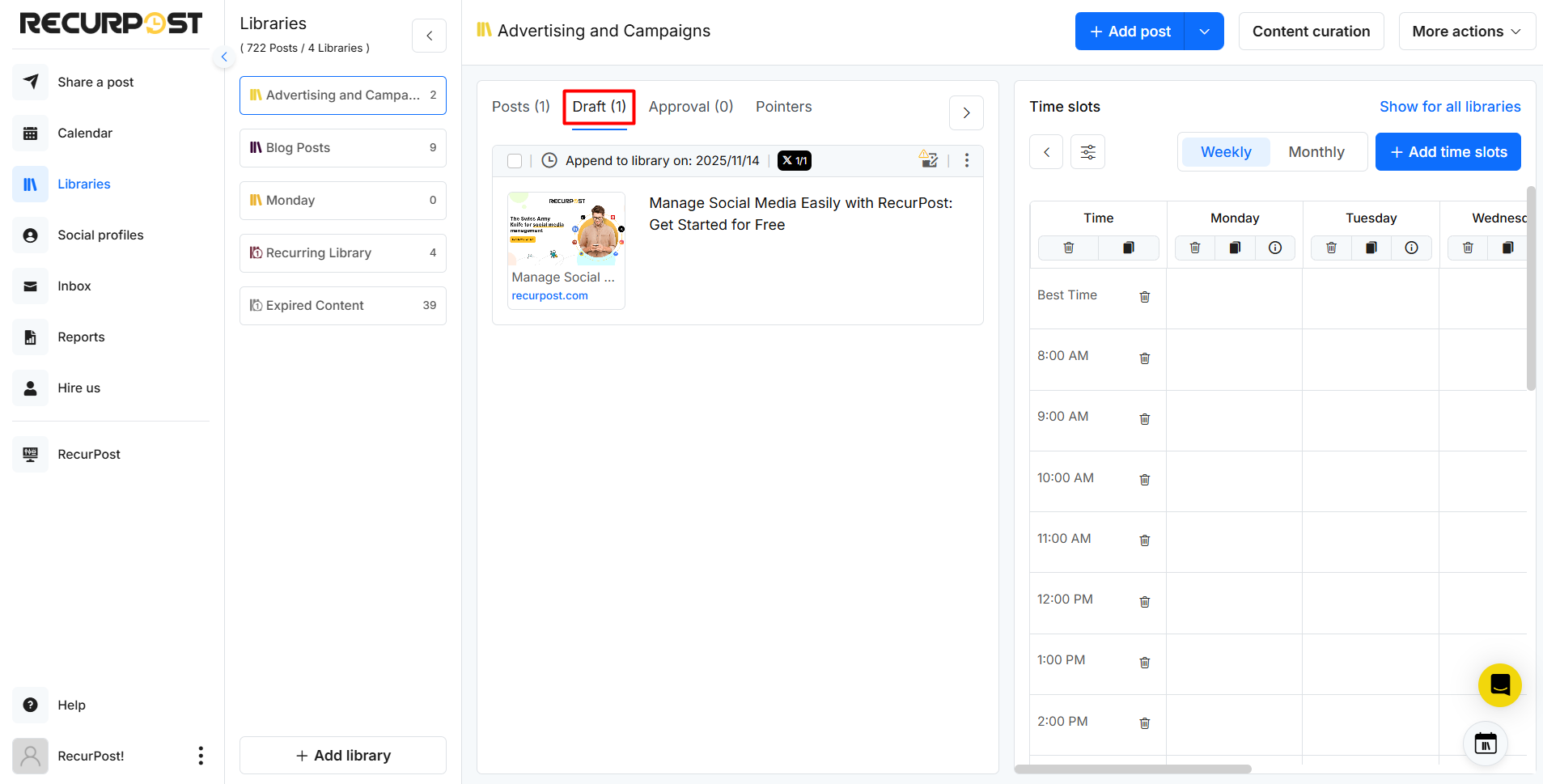Viewport: 1543px width, 784px height.
Task: Switch to the Approval (0) tab
Action: coord(691,107)
